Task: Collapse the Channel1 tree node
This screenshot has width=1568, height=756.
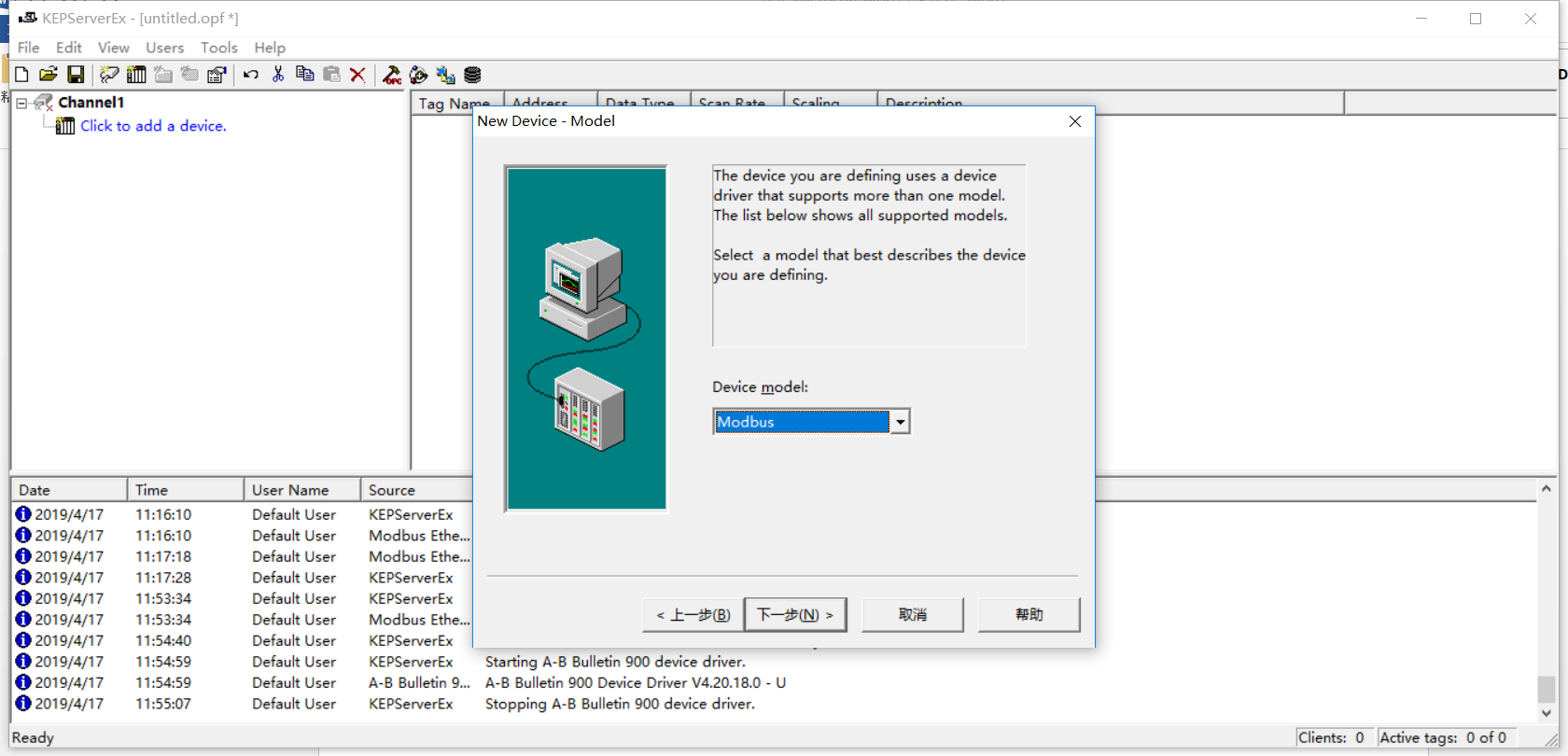Action: point(21,103)
